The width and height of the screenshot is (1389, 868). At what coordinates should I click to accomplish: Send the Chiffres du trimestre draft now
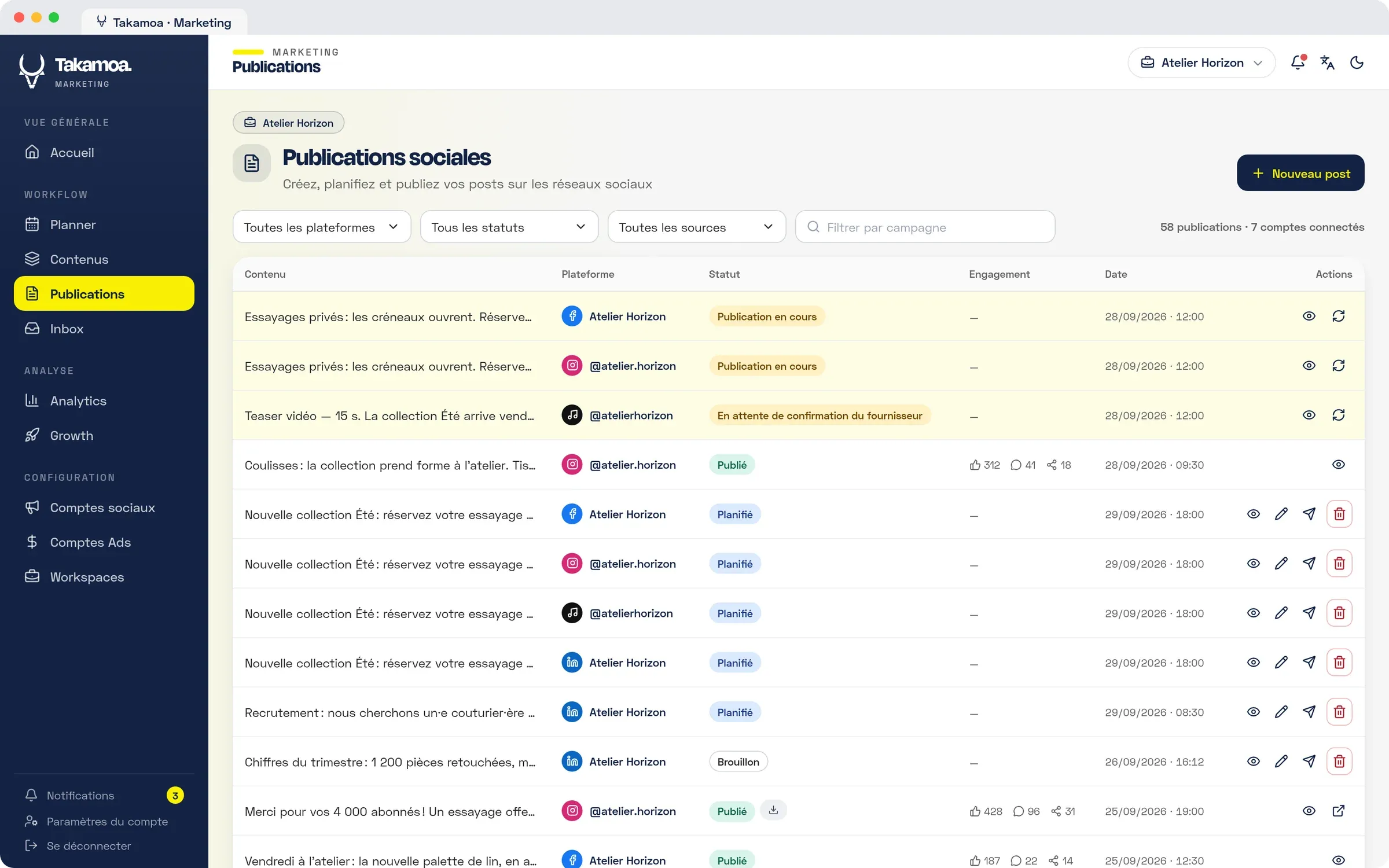(x=1309, y=762)
